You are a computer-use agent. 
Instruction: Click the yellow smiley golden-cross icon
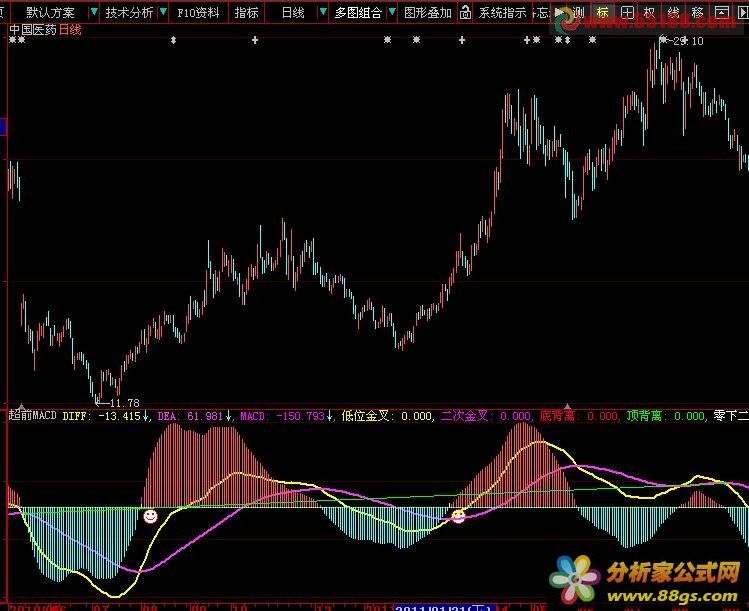pyautogui.click(x=458, y=516)
